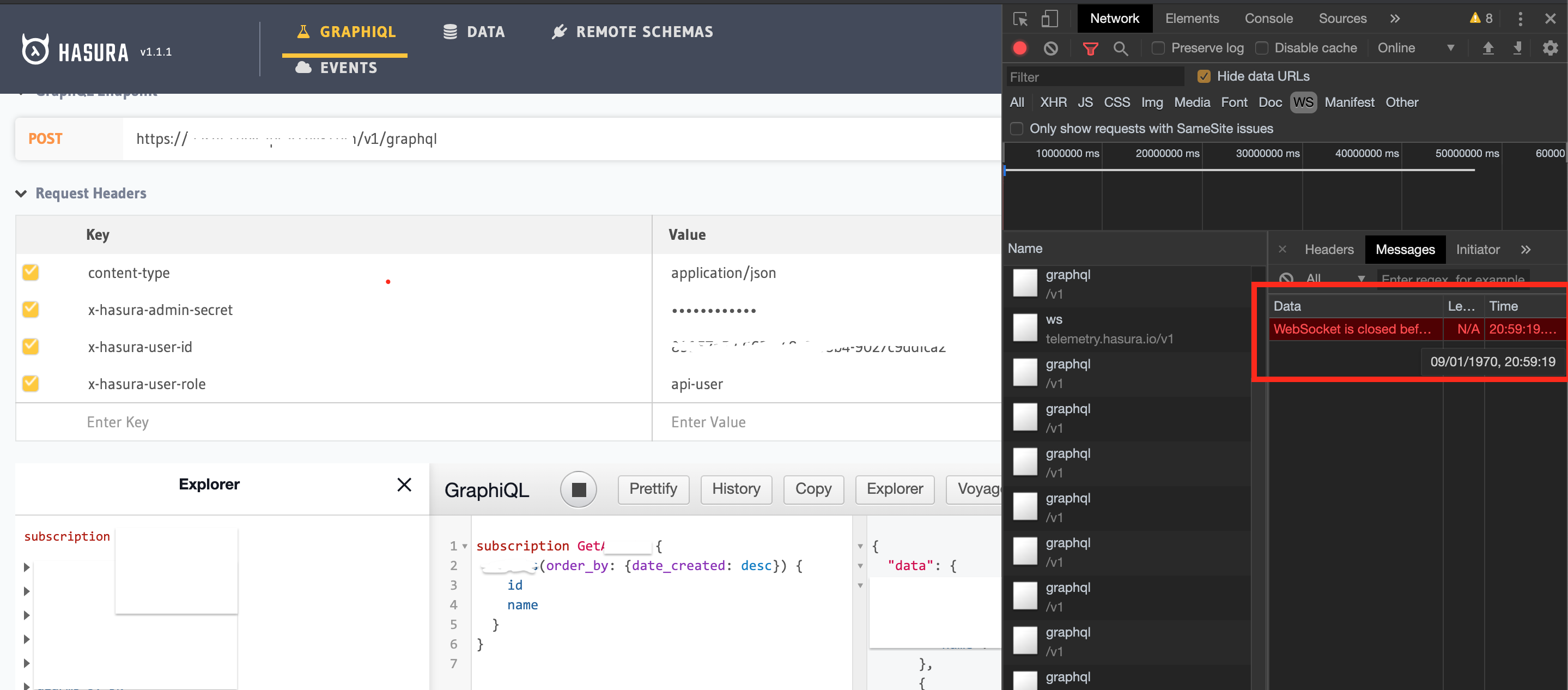Viewport: 1568px width, 690px height.
Task: Collapse subscription on line 1 gutter
Action: tap(464, 546)
